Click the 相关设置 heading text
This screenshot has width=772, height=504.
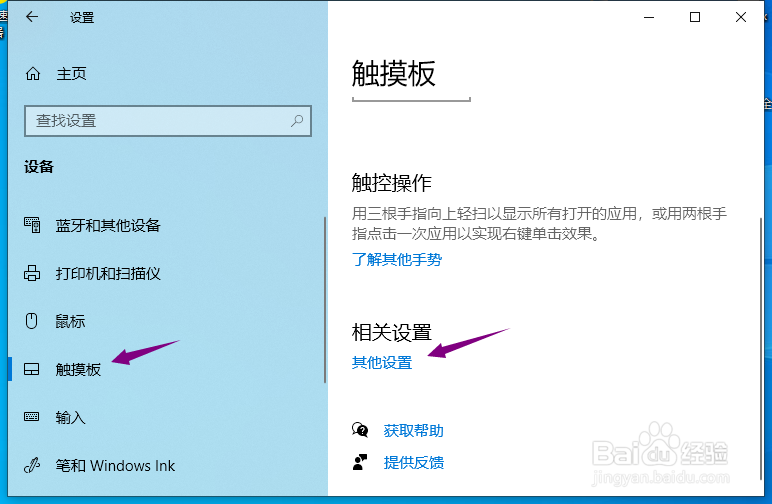click(x=391, y=332)
